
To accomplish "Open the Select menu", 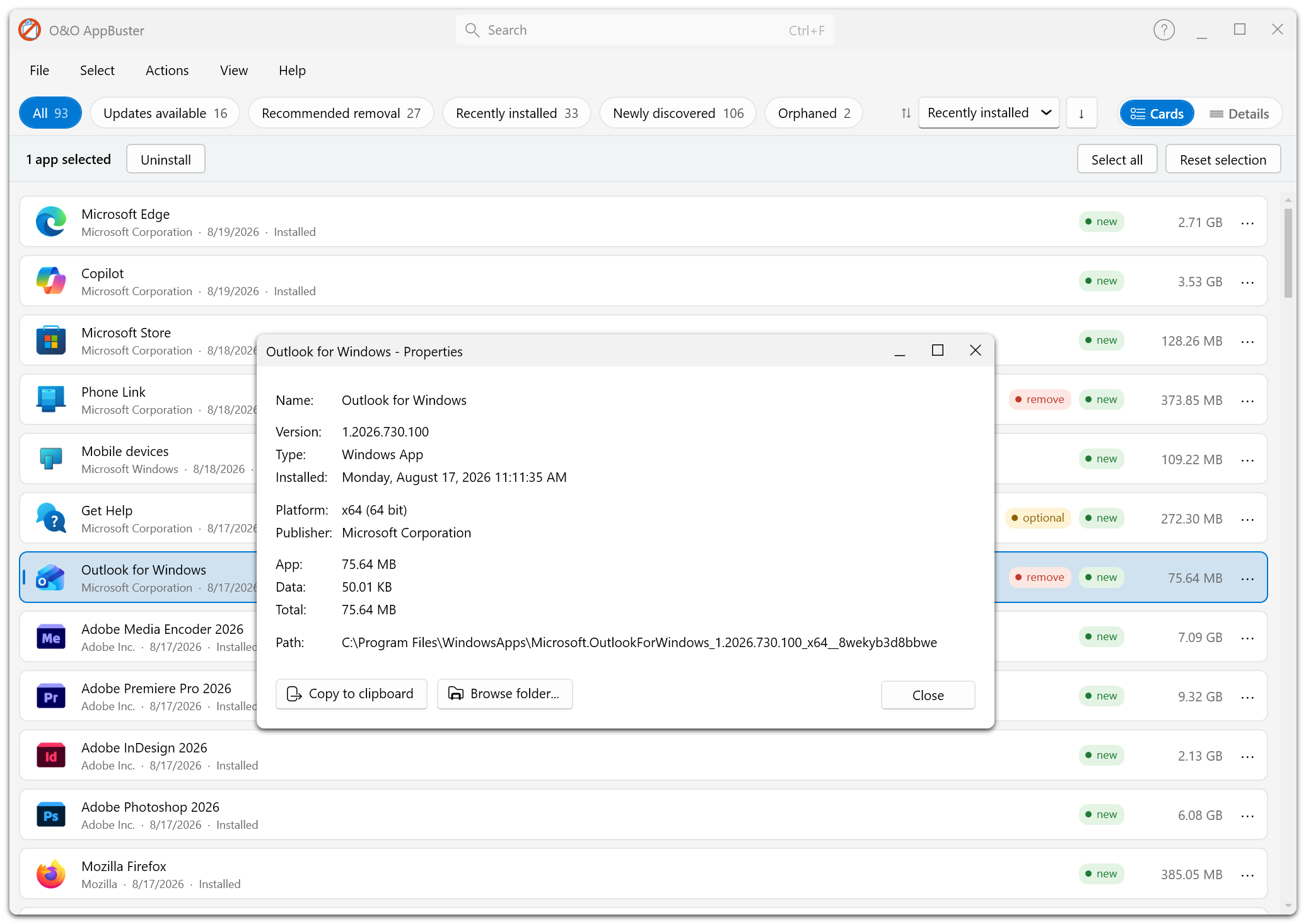I will pyautogui.click(x=97, y=71).
